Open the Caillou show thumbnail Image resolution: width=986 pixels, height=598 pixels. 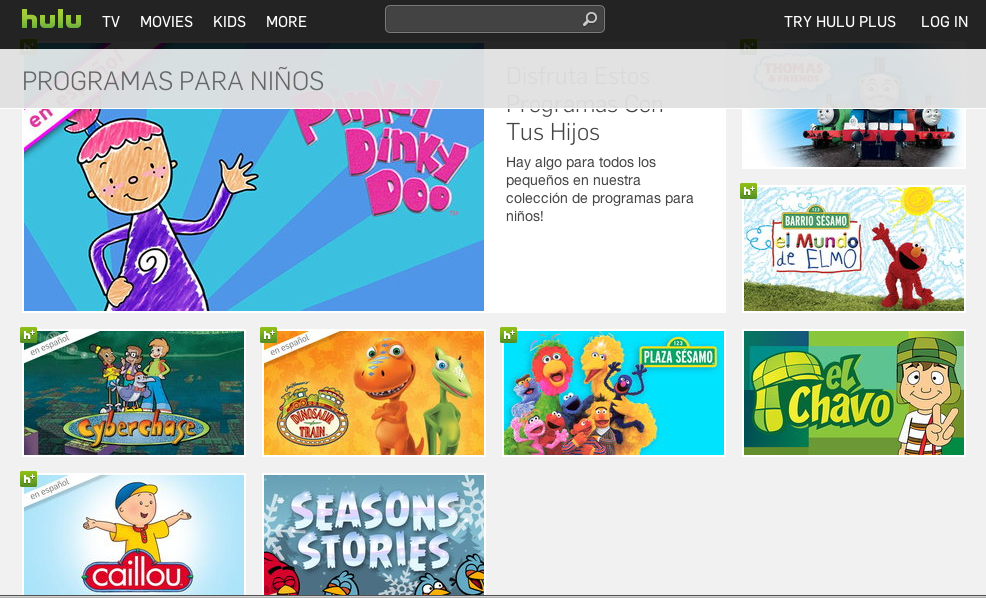pos(134,534)
